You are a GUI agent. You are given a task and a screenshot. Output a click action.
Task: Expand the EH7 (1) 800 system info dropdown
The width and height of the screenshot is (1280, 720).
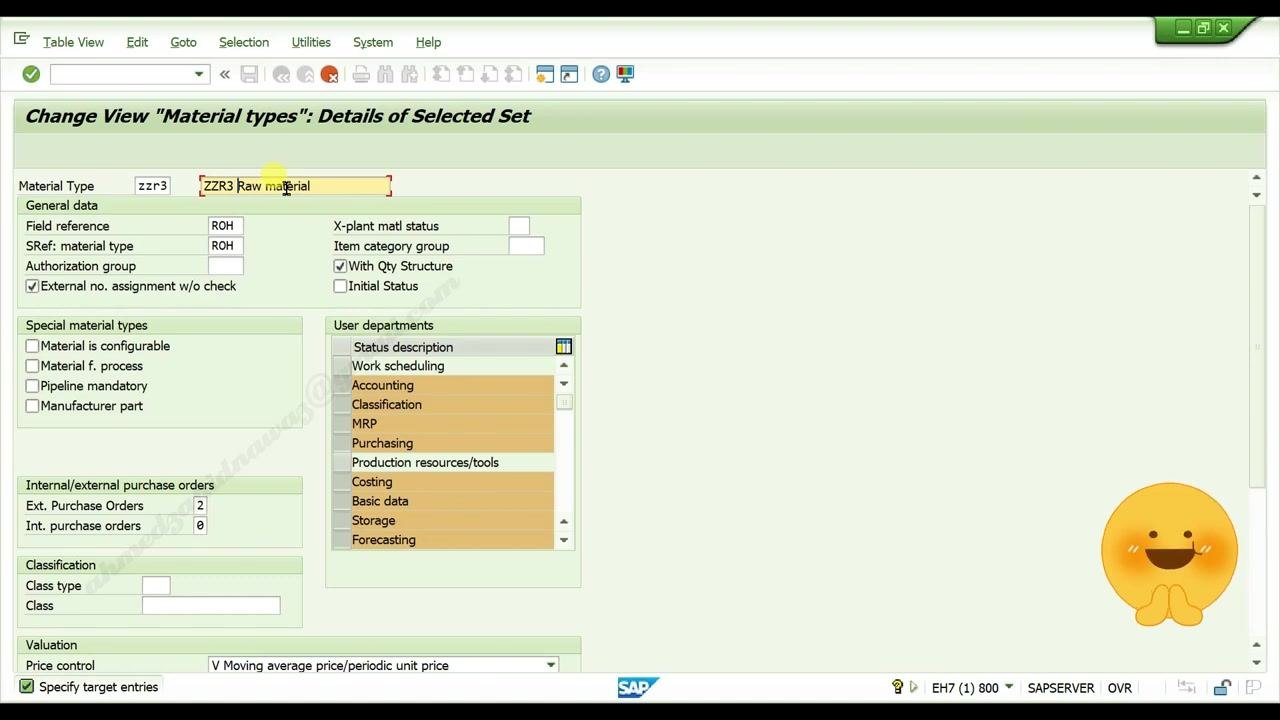[x=1009, y=687]
